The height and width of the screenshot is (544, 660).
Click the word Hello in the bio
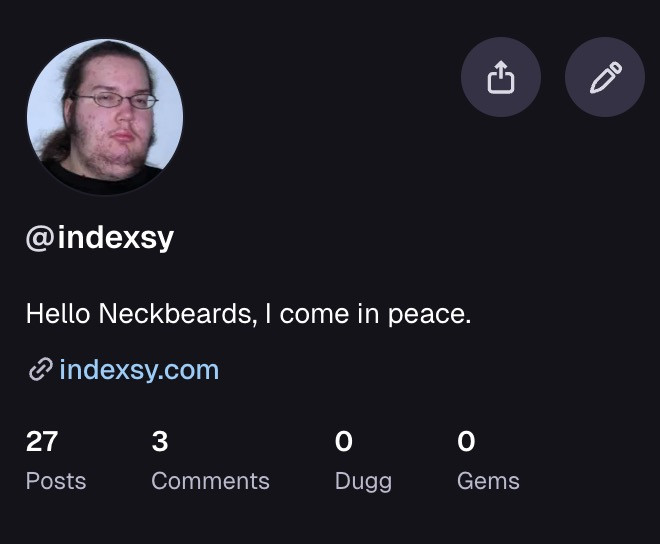pyautogui.click(x=58, y=314)
